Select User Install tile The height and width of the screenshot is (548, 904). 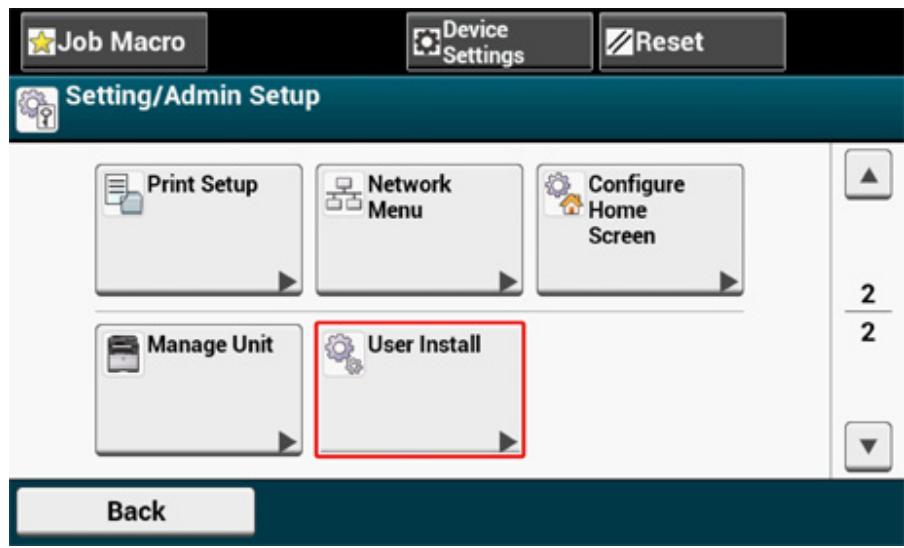coord(420,390)
